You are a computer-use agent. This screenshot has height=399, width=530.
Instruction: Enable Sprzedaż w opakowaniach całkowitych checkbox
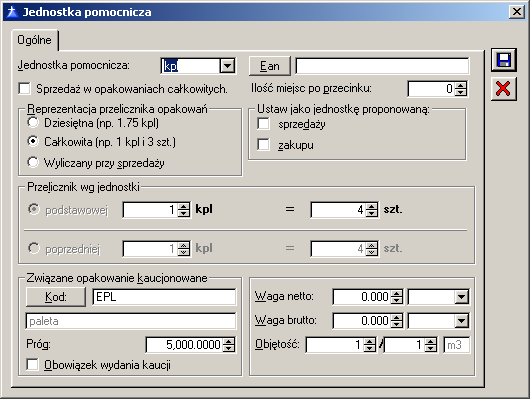tap(24, 89)
